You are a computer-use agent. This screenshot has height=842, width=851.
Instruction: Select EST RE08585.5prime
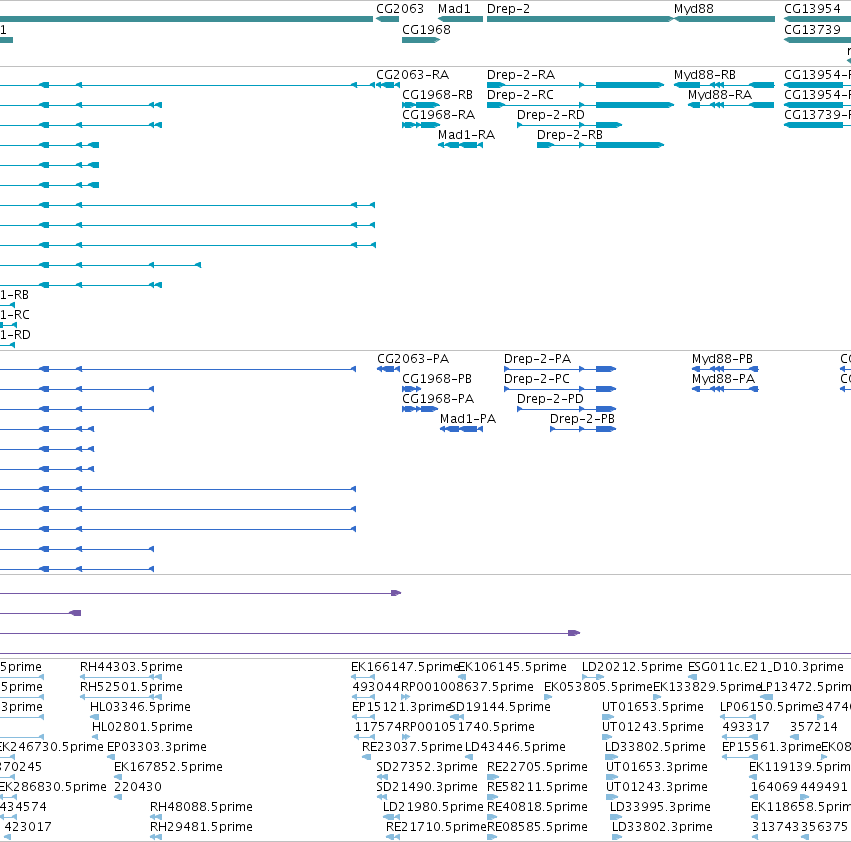point(537,827)
